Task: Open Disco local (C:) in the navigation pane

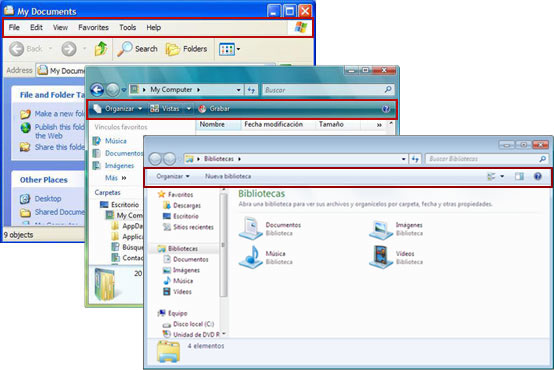Action: click(188, 324)
